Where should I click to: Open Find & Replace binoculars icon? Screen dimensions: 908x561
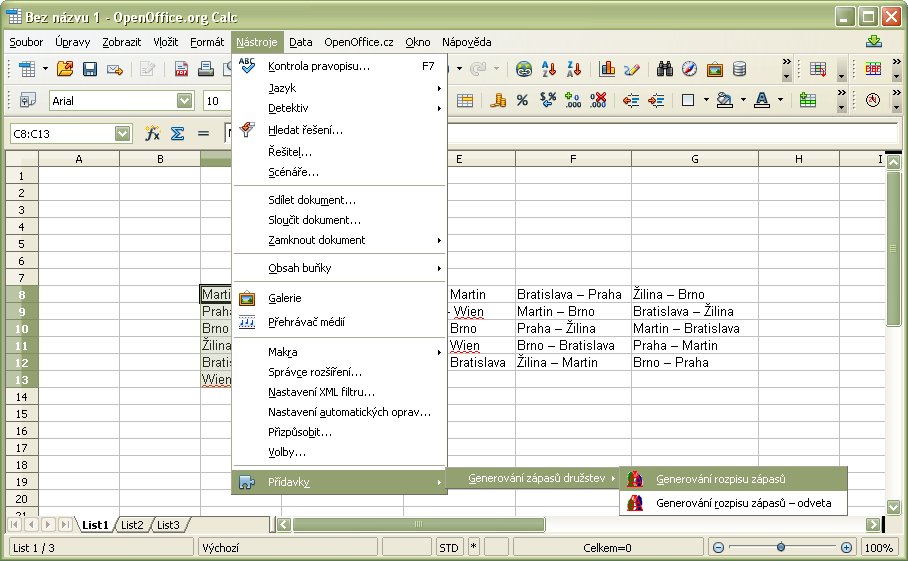pos(665,69)
